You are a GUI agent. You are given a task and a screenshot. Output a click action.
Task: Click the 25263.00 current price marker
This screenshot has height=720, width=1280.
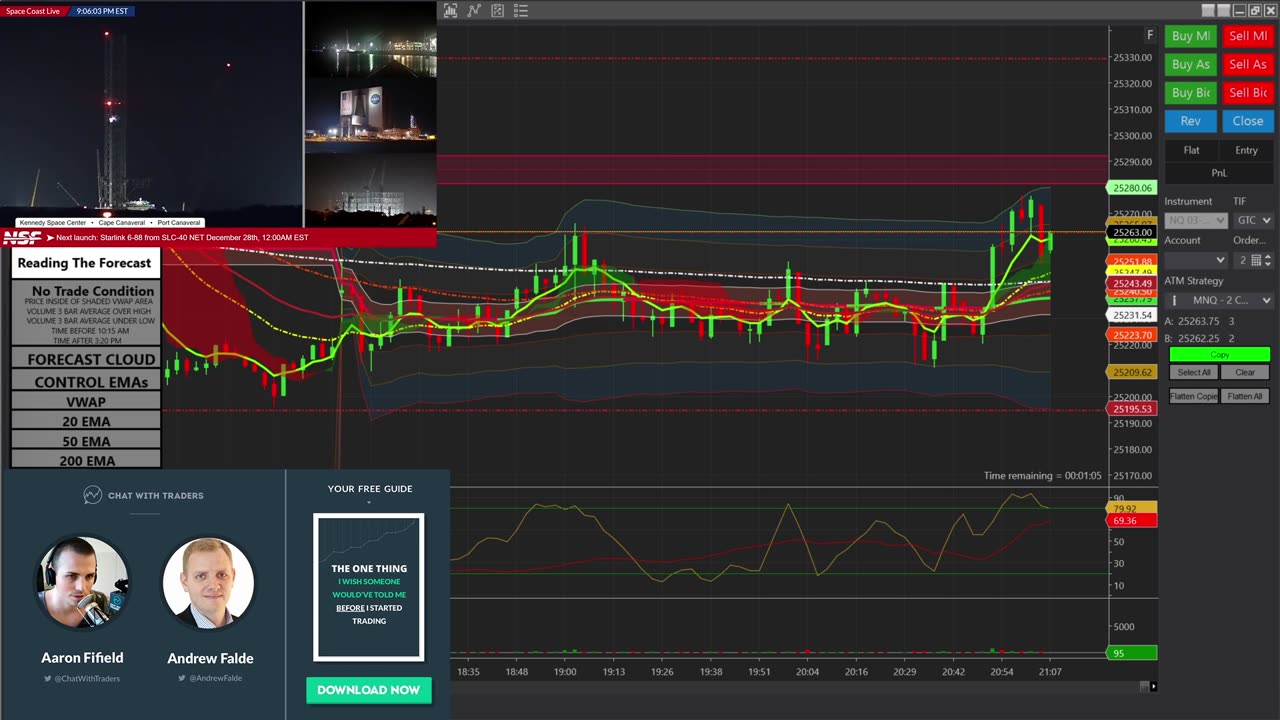pos(1132,232)
